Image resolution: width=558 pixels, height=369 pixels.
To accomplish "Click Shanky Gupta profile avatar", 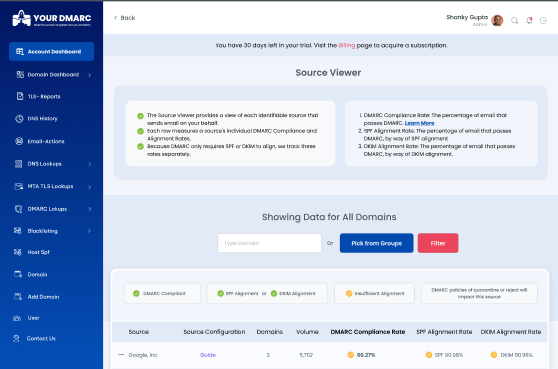I will (x=497, y=20).
